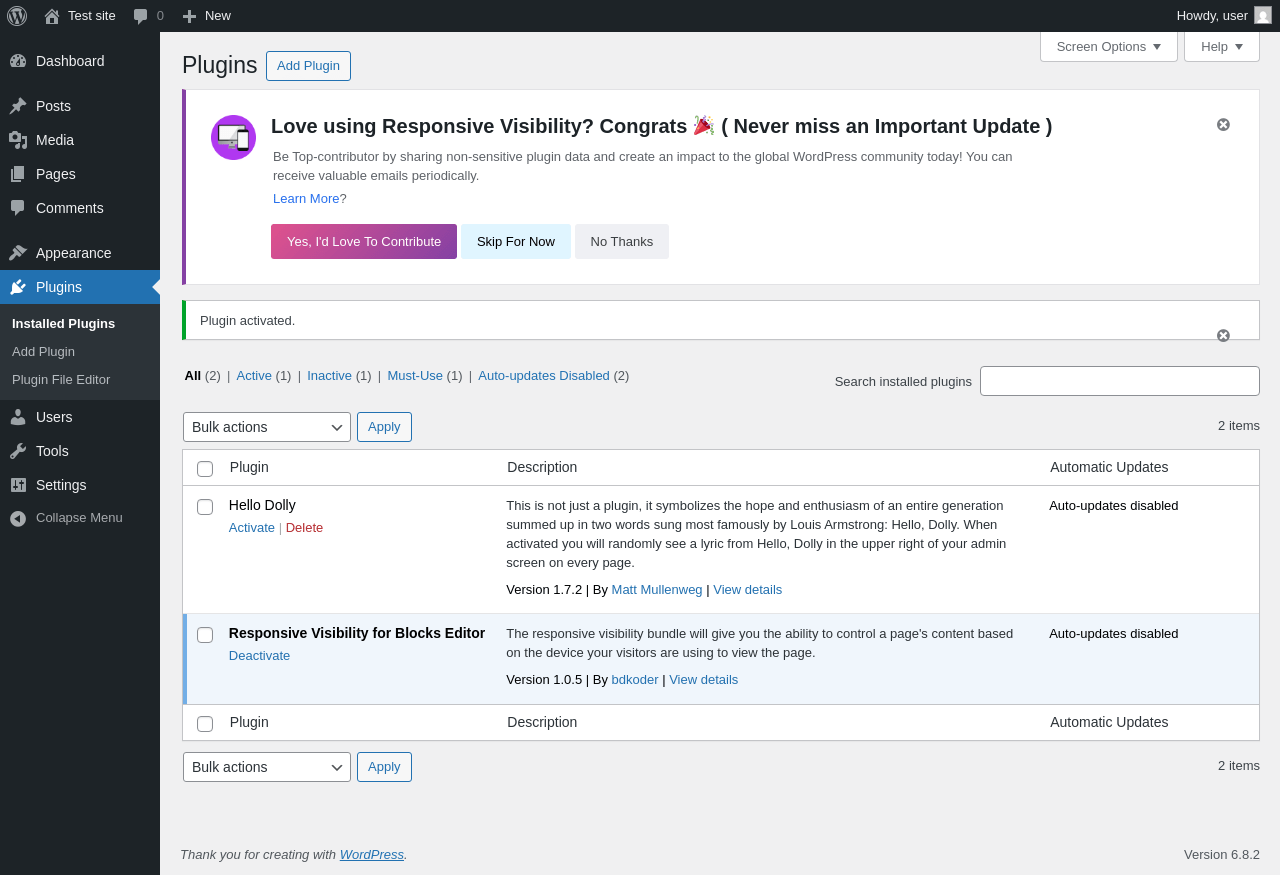Tick the Hello Dolly checkbox
Screen dimensions: 1280x875
[x=205, y=507]
